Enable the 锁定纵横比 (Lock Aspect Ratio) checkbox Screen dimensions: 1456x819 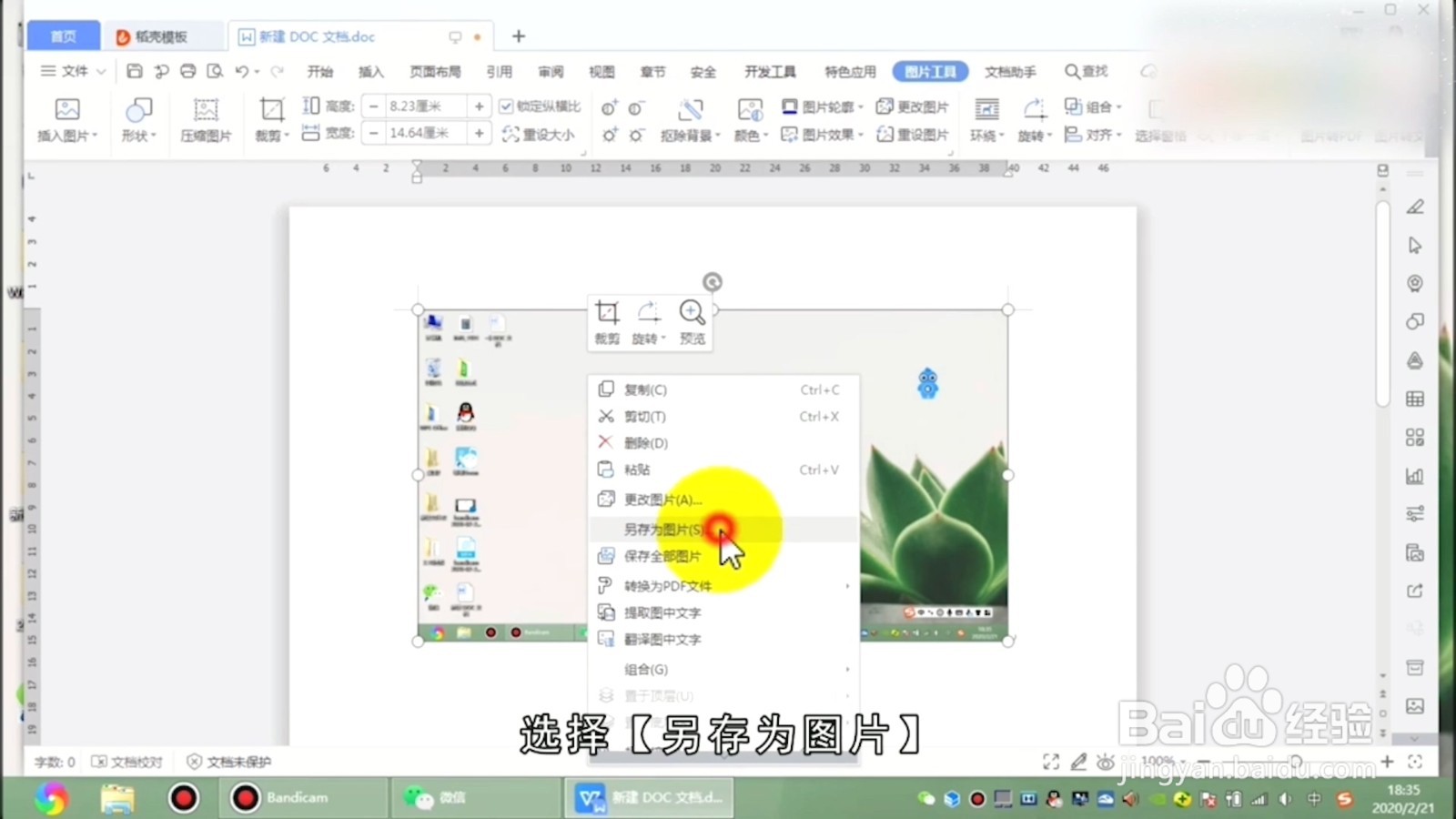pos(506,106)
